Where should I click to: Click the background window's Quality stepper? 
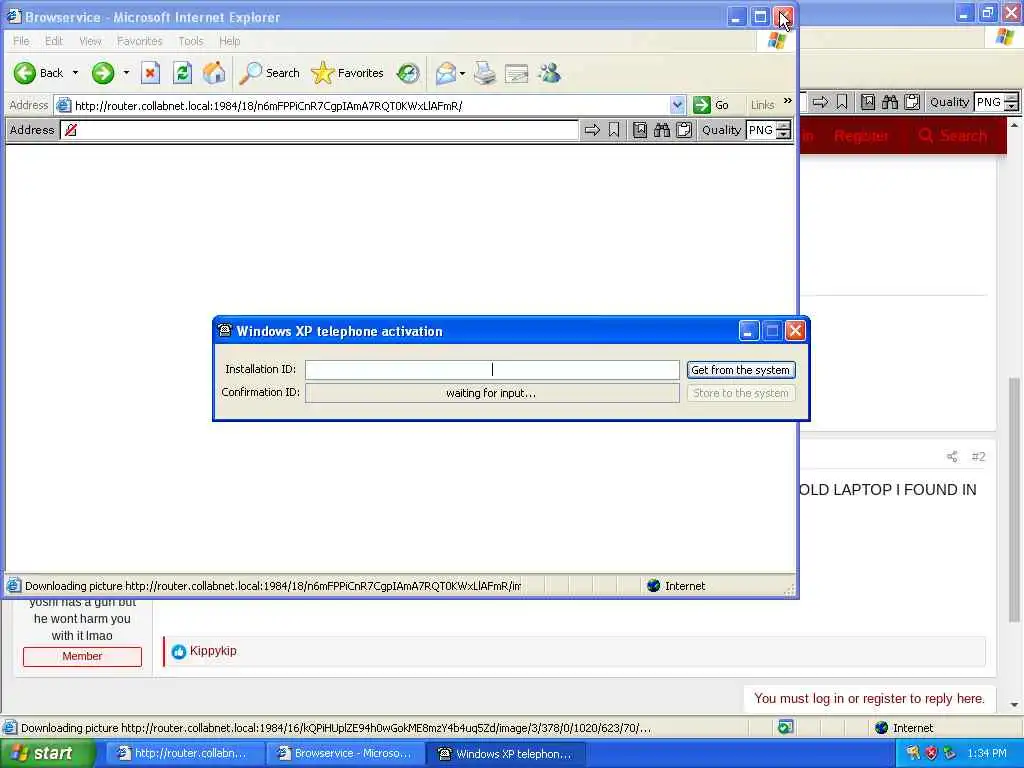point(1012,102)
